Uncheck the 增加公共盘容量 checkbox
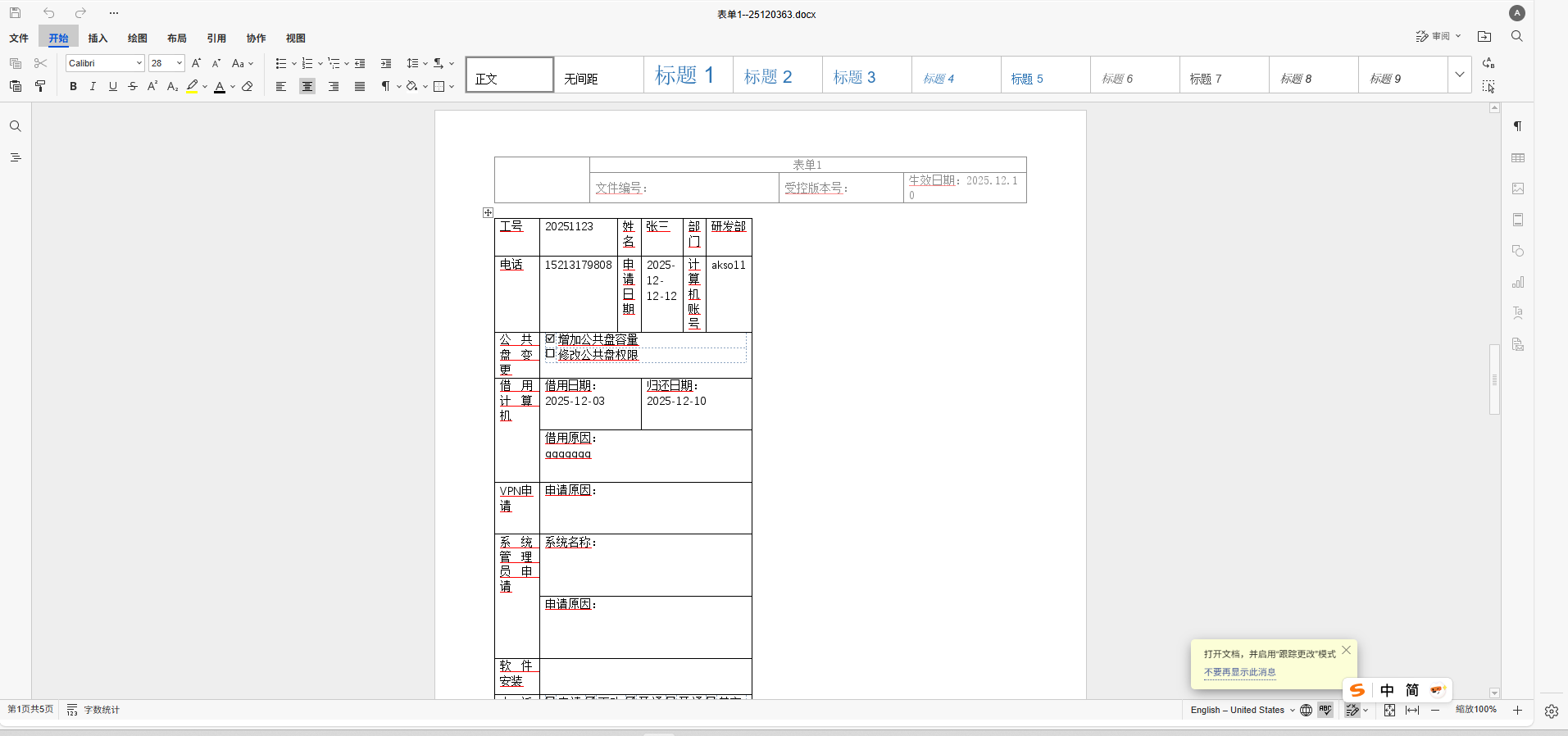This screenshot has height=736, width=1568. 550,338
